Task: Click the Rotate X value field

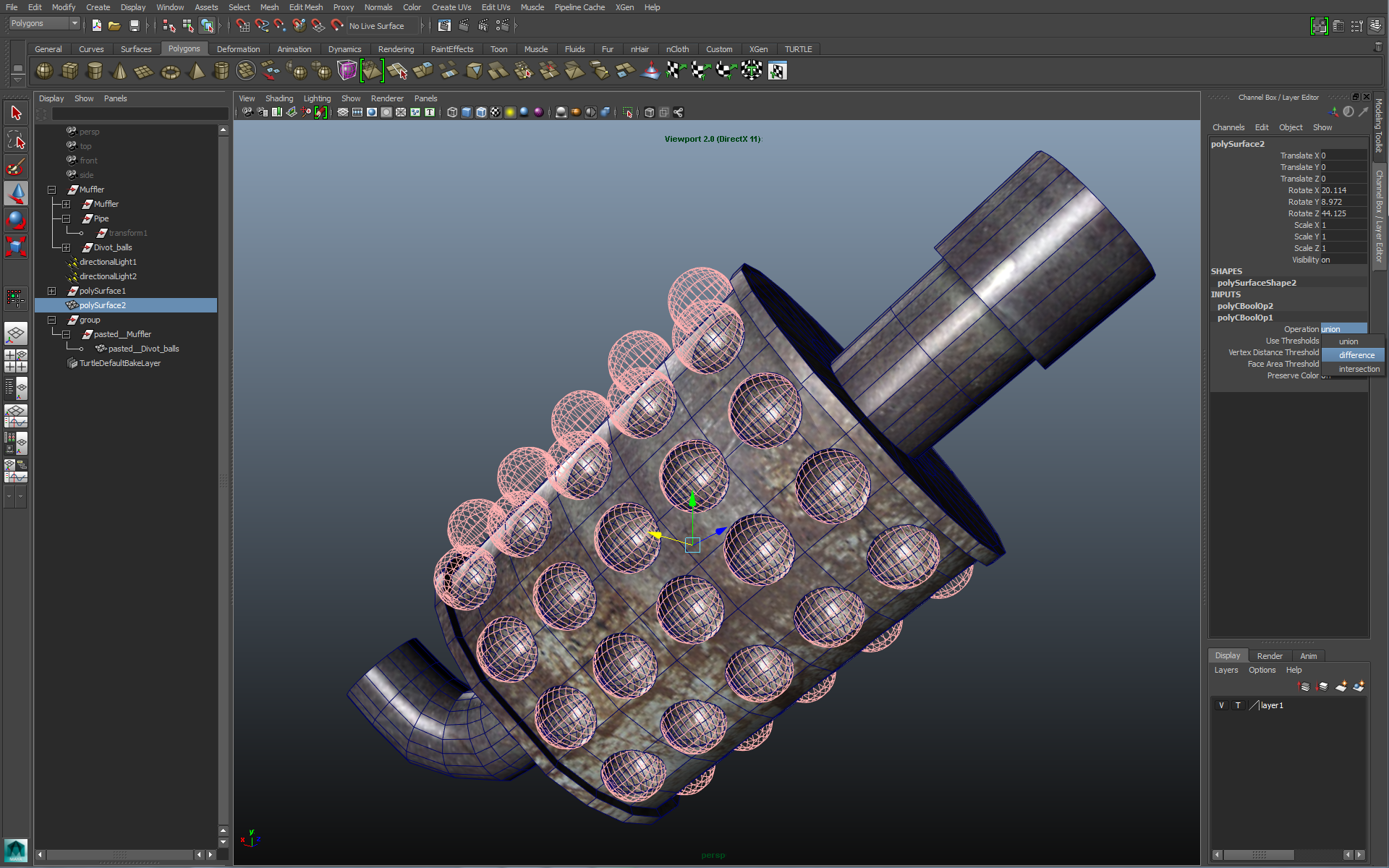Action: point(1342,190)
